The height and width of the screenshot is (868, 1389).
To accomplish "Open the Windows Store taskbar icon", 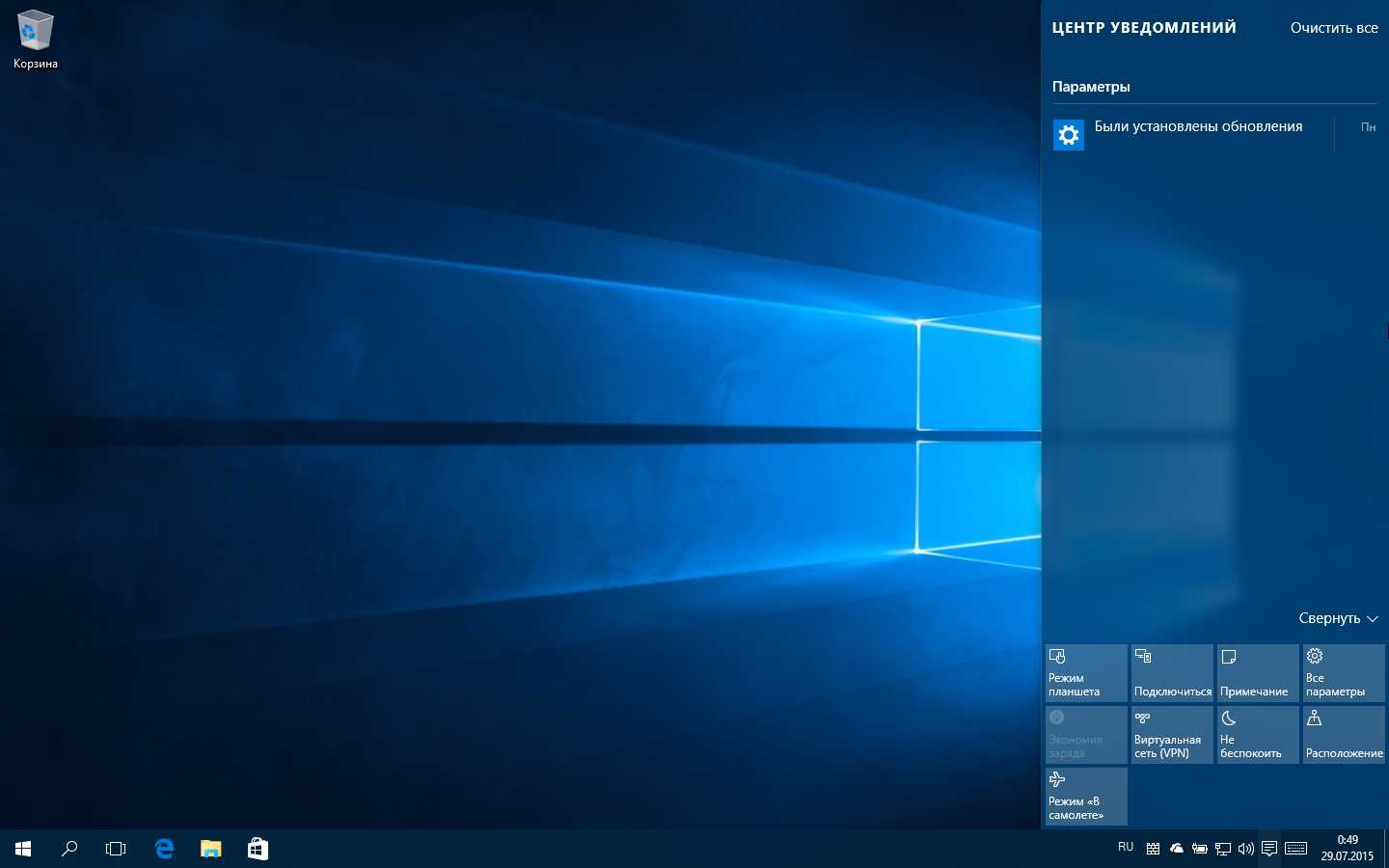I will (x=258, y=849).
